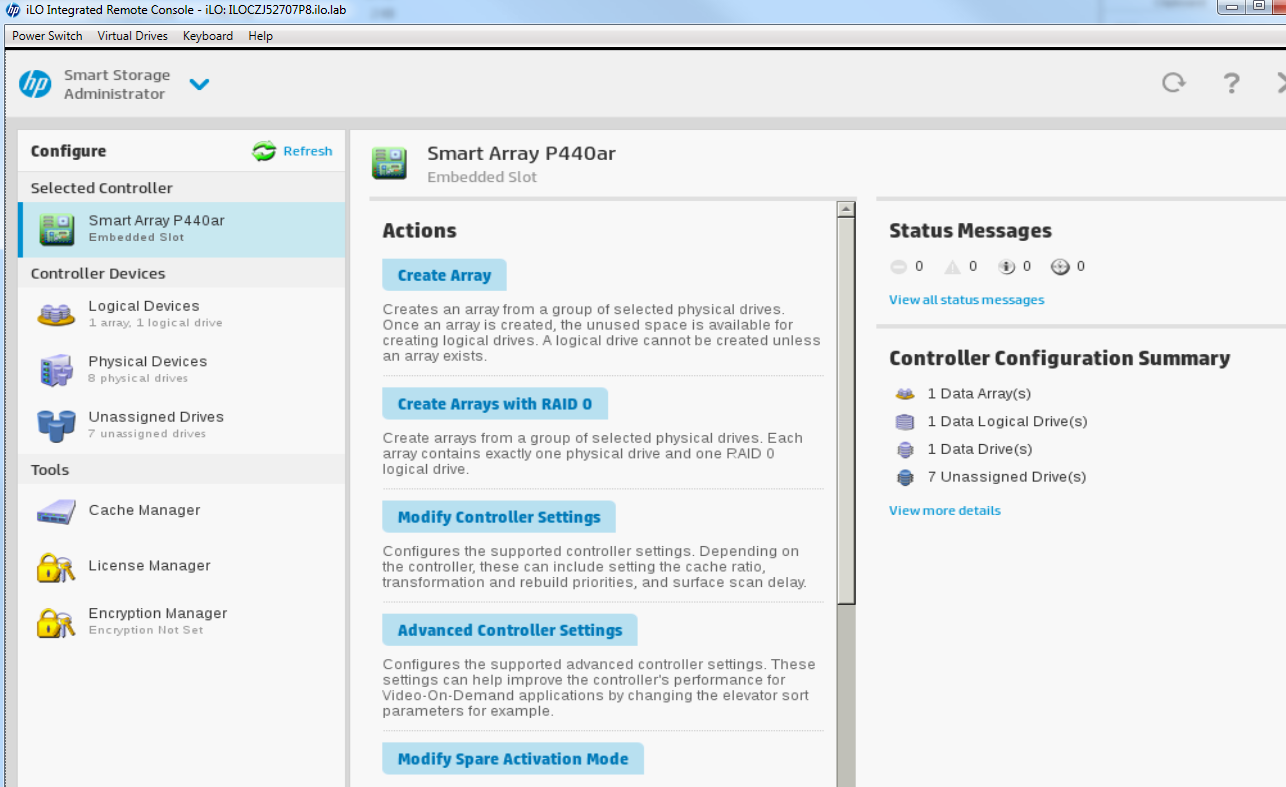Open the Power Switch menu

[47, 36]
